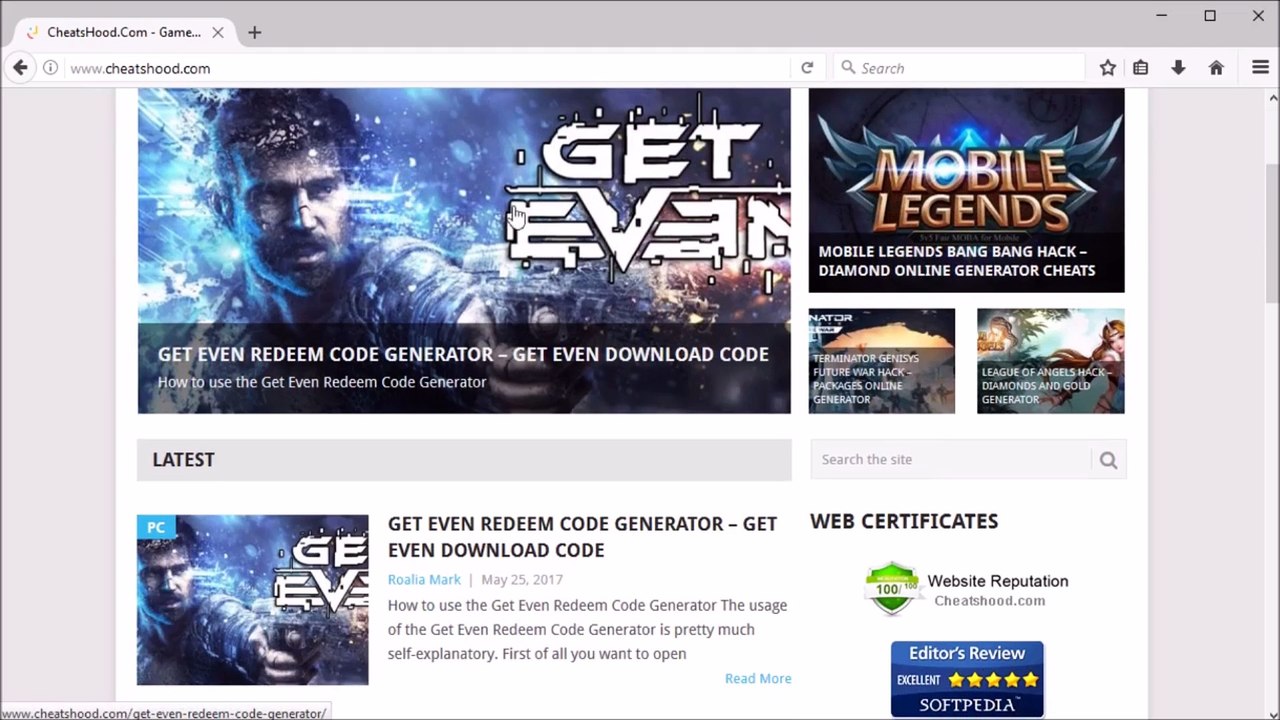Maximize the browser window

1210,15
